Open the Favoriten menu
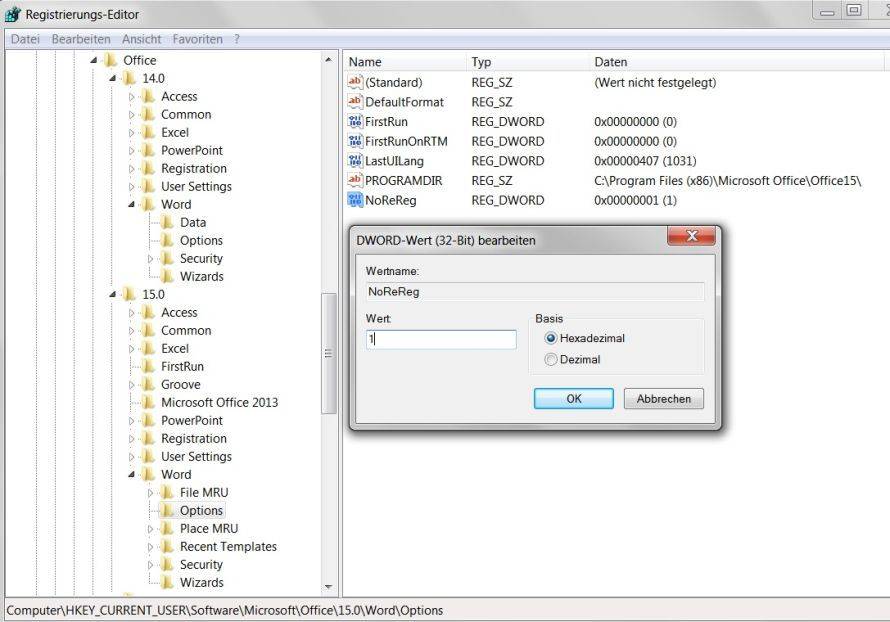 197,39
